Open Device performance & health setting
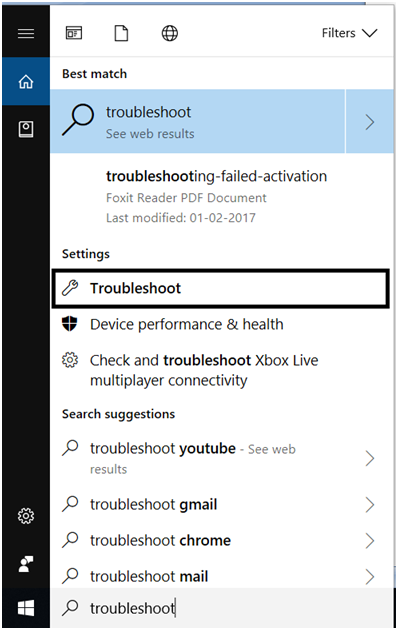 pyautogui.click(x=222, y=324)
